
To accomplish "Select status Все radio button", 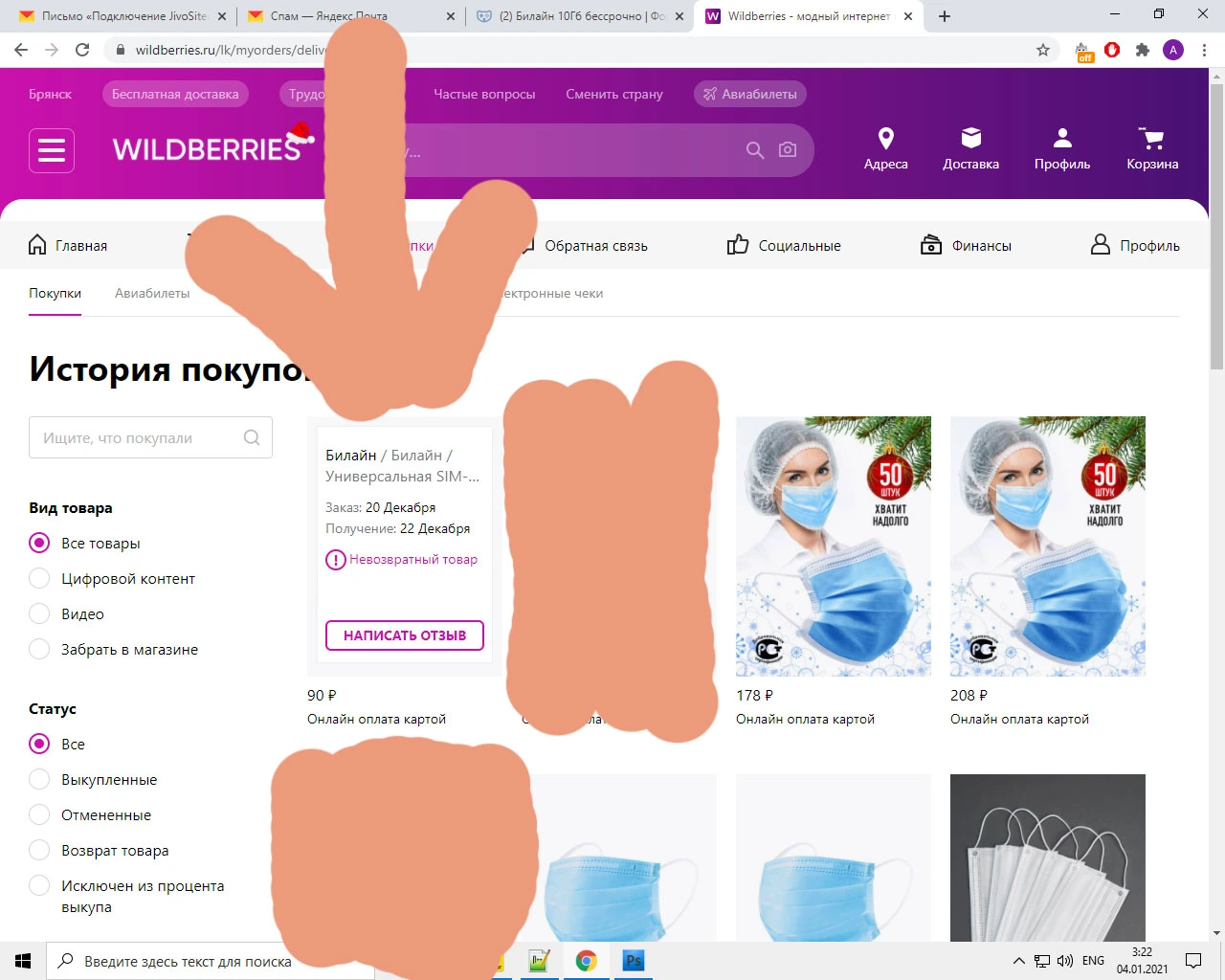I will (39, 745).
